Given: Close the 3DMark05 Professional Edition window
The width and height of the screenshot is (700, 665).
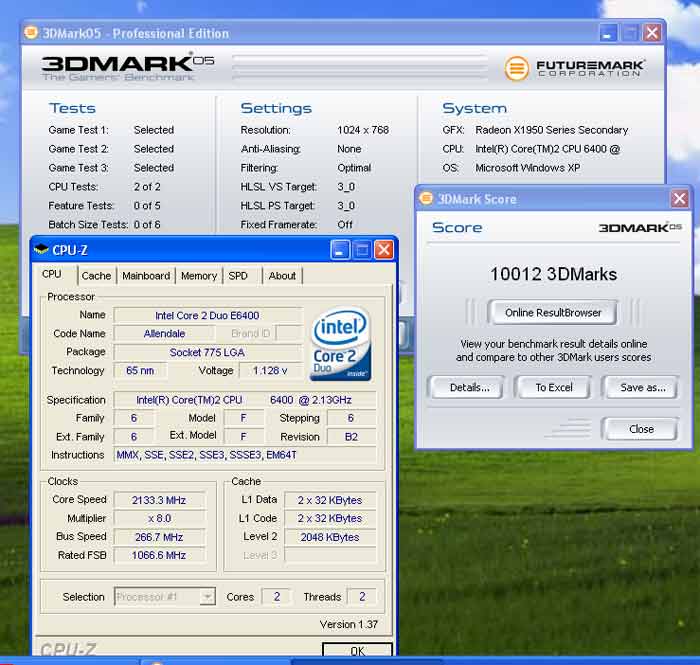Looking at the screenshot, I should [652, 33].
